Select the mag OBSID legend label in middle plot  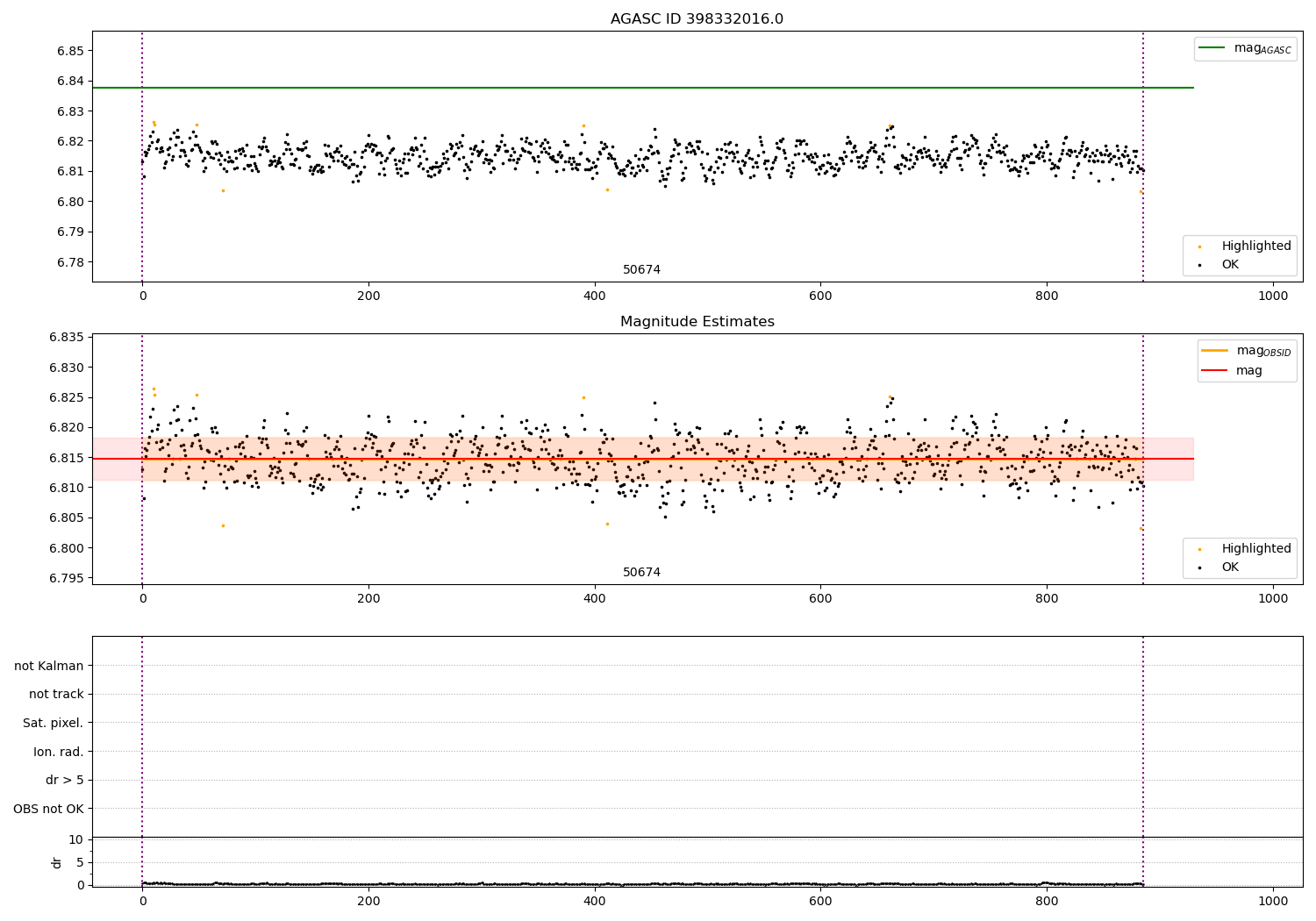tap(1263, 351)
